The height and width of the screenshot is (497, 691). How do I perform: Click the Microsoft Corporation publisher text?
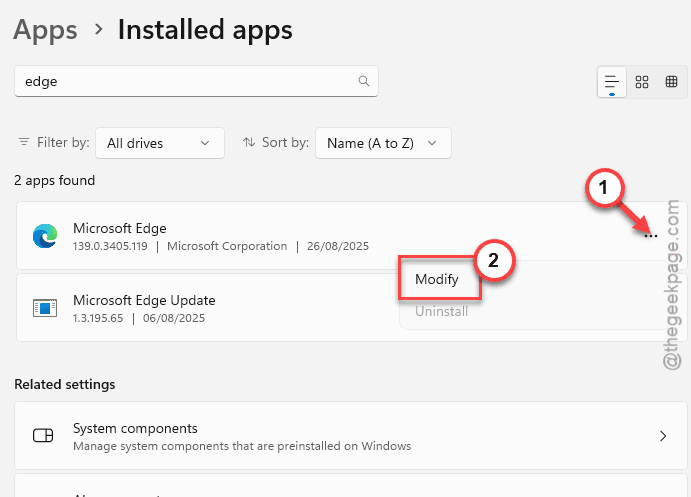227,246
